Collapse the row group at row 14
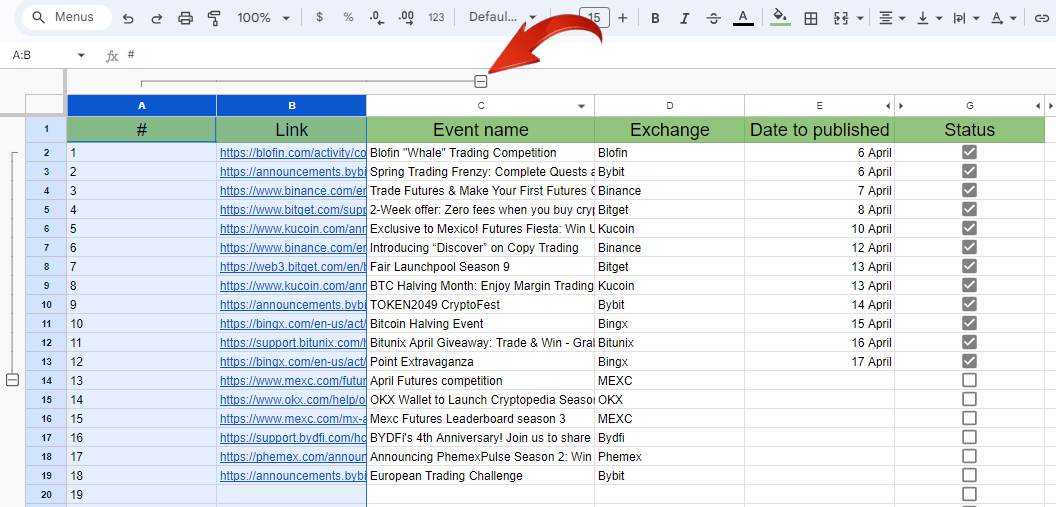Viewport: 1056px width, 507px height. tap(12, 380)
